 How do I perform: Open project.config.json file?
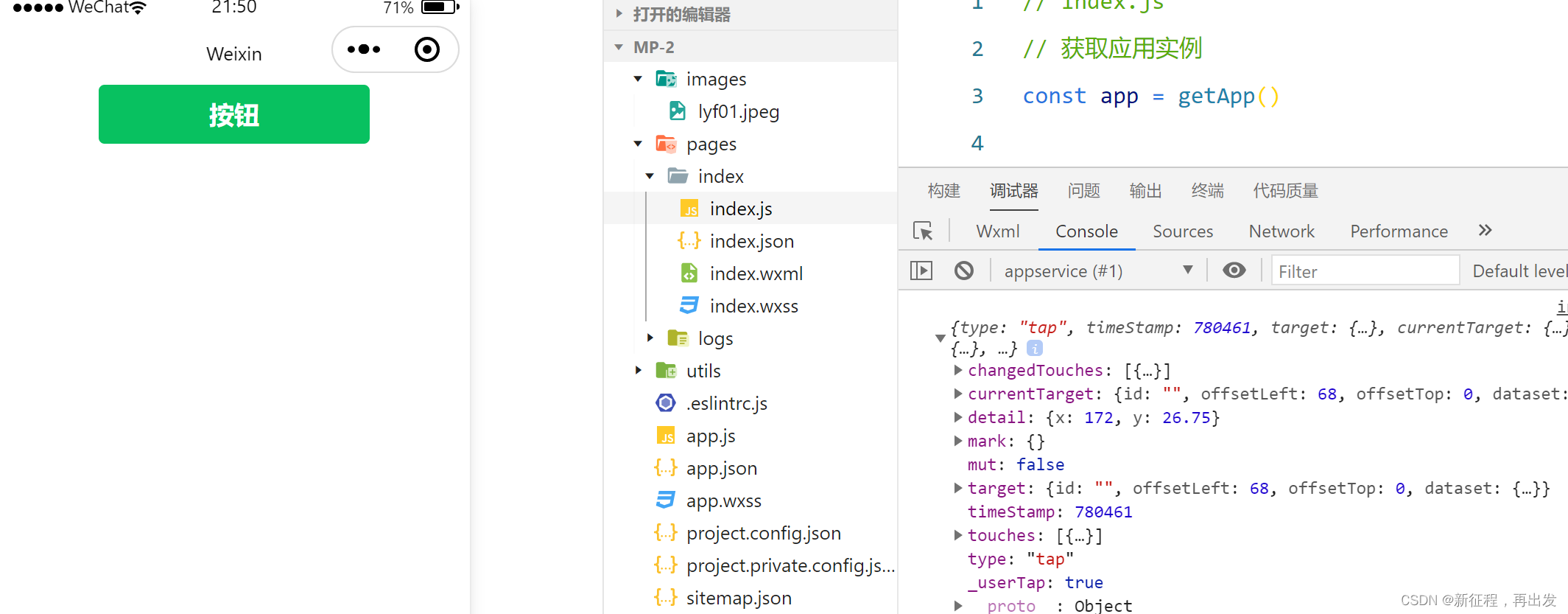[x=763, y=533]
